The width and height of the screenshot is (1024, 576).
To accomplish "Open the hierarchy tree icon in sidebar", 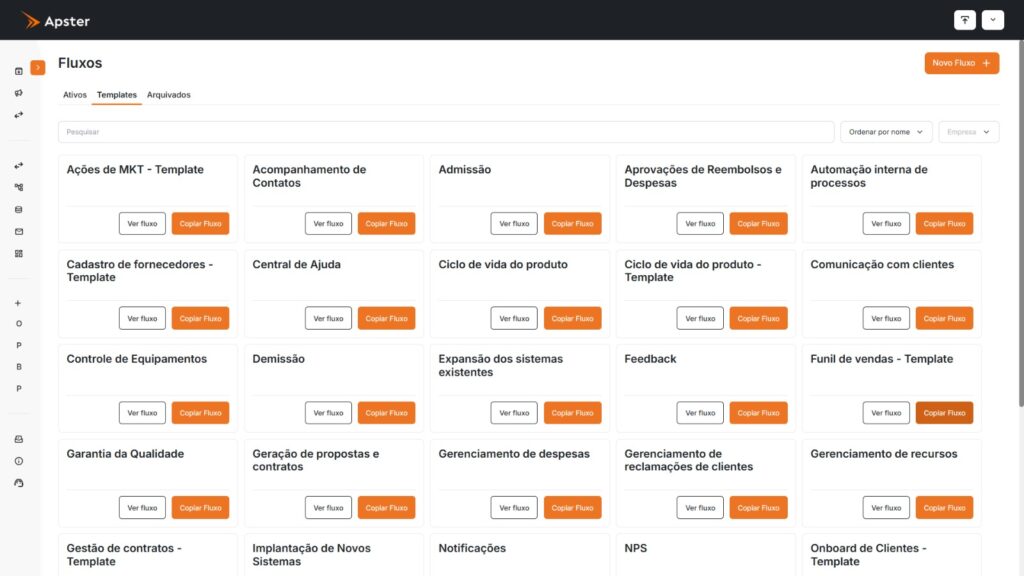I will (19, 187).
